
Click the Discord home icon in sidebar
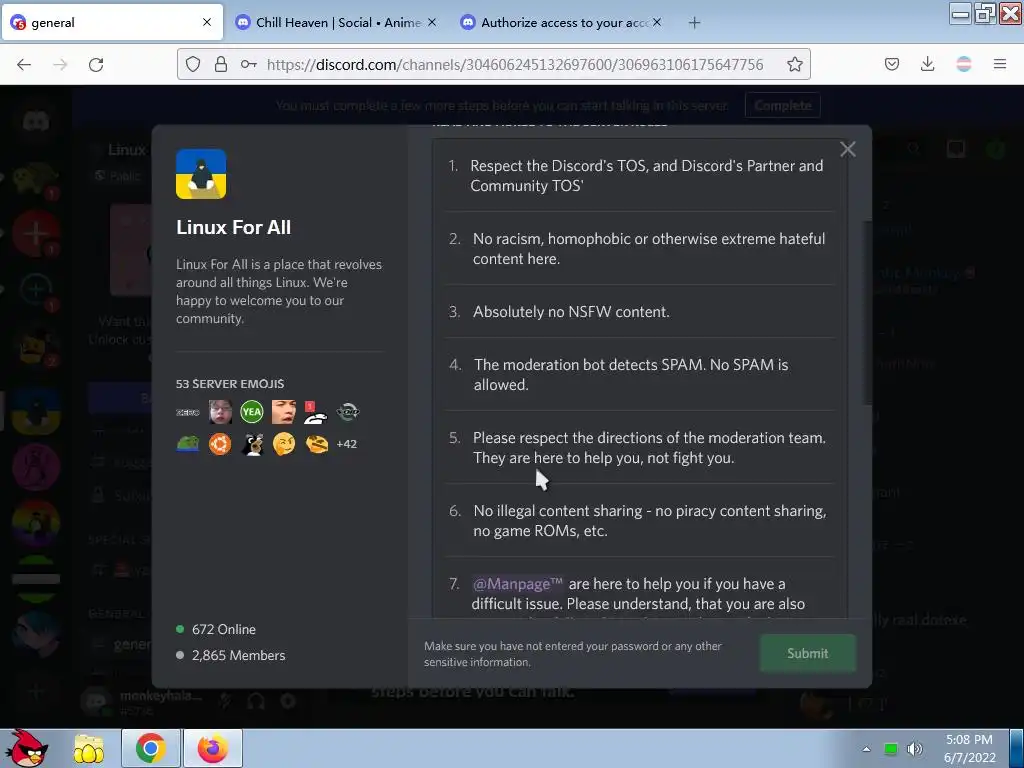point(36,121)
